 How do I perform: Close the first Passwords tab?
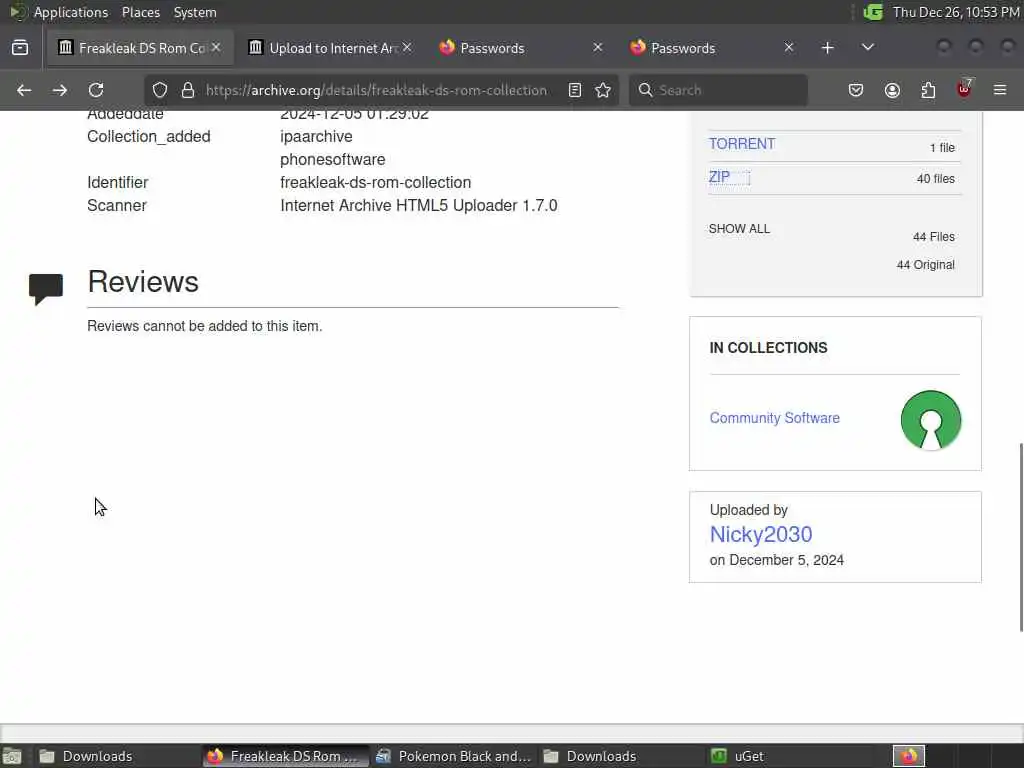pos(597,48)
